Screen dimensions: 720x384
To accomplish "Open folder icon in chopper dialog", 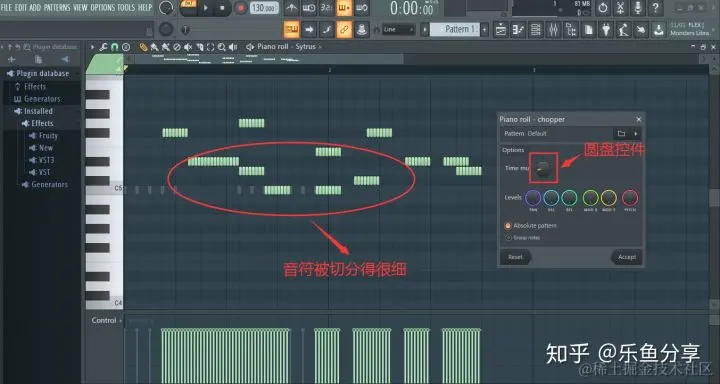I will [621, 134].
